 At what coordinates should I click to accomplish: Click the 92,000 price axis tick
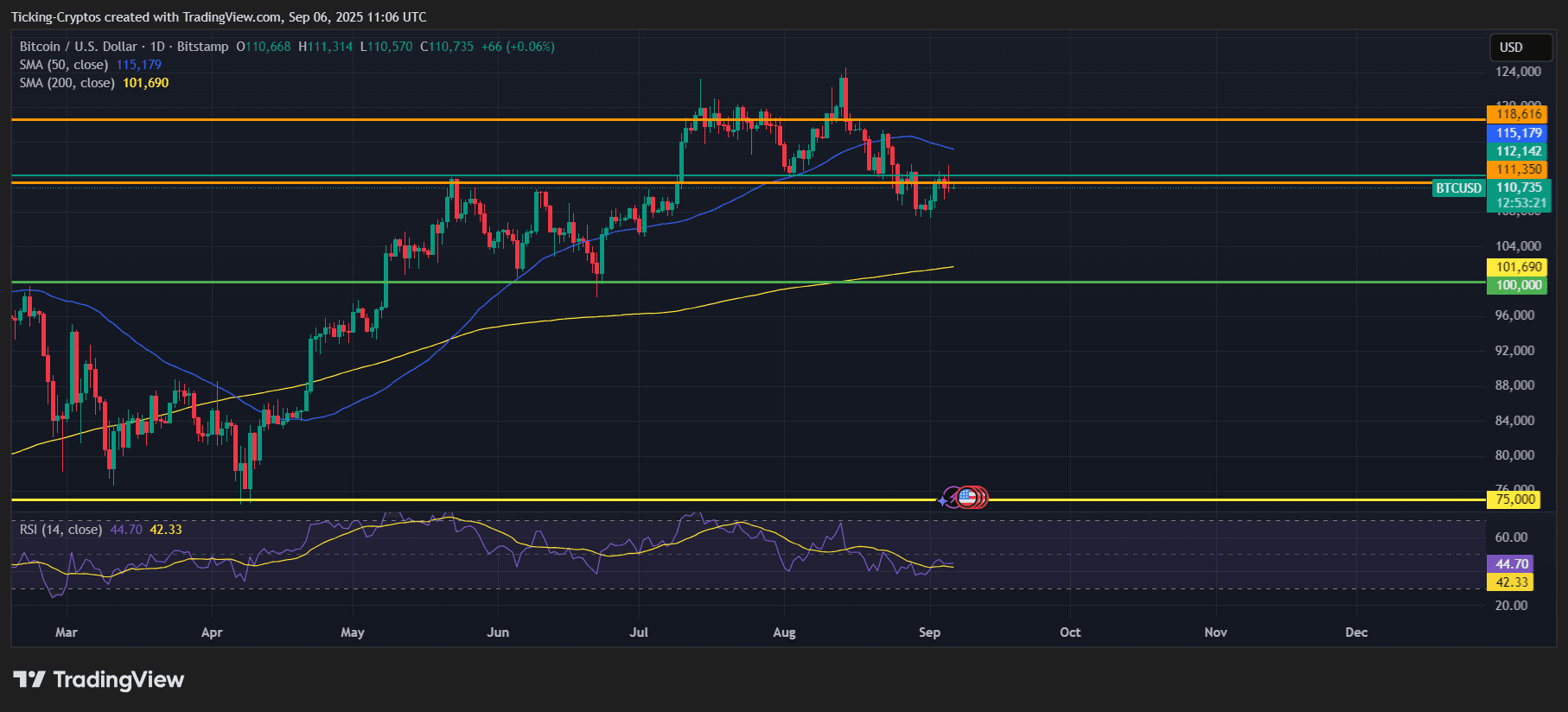(1515, 351)
